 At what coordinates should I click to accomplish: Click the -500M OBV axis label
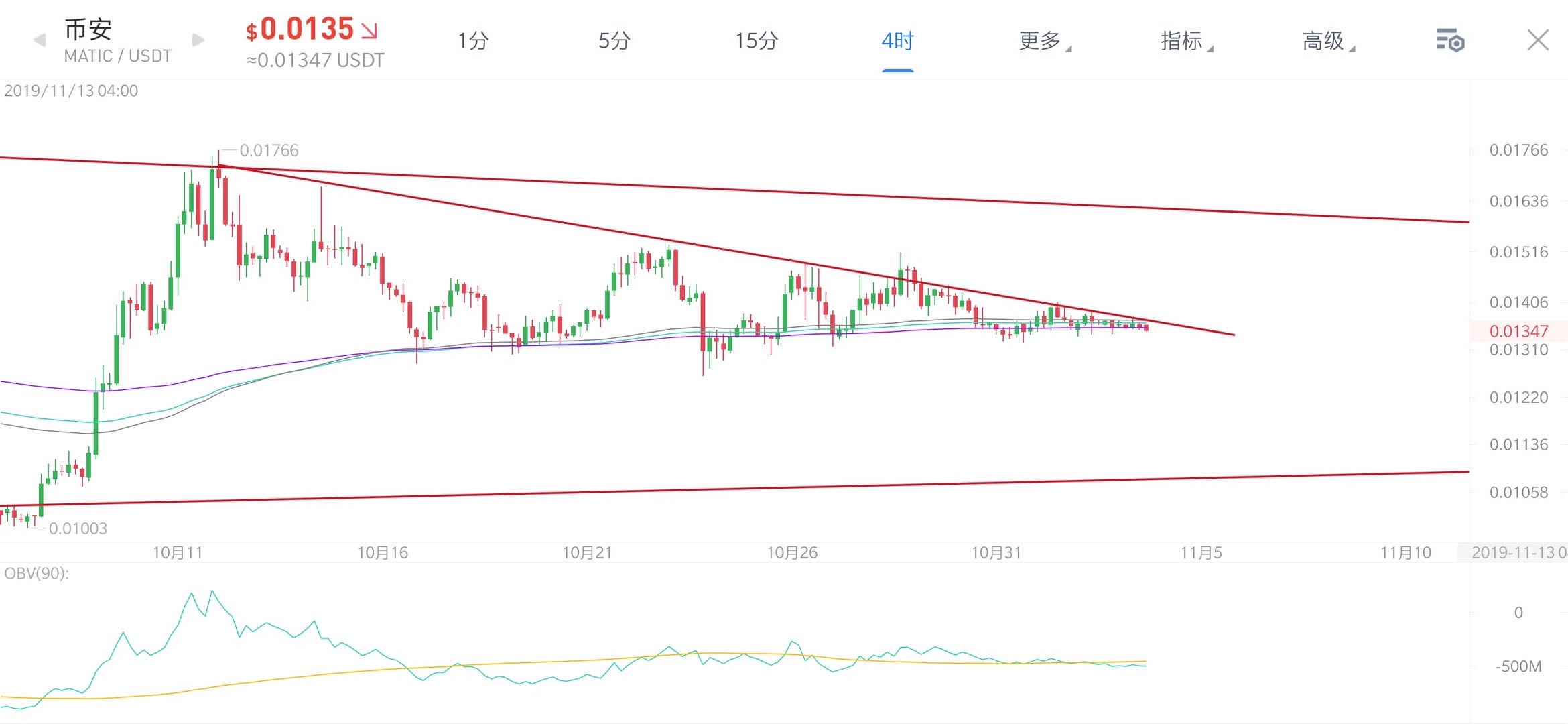tap(1518, 666)
